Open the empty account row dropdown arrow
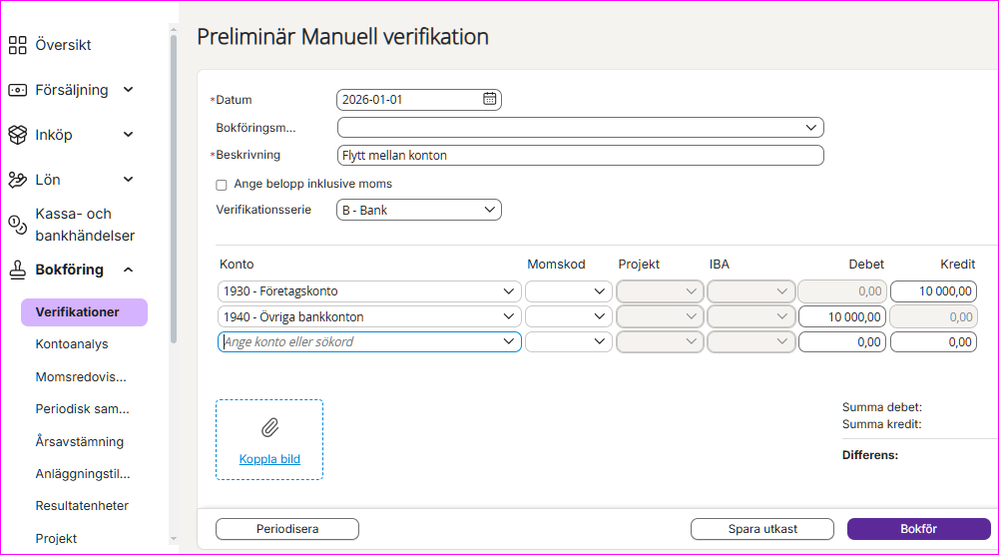 [x=508, y=342]
